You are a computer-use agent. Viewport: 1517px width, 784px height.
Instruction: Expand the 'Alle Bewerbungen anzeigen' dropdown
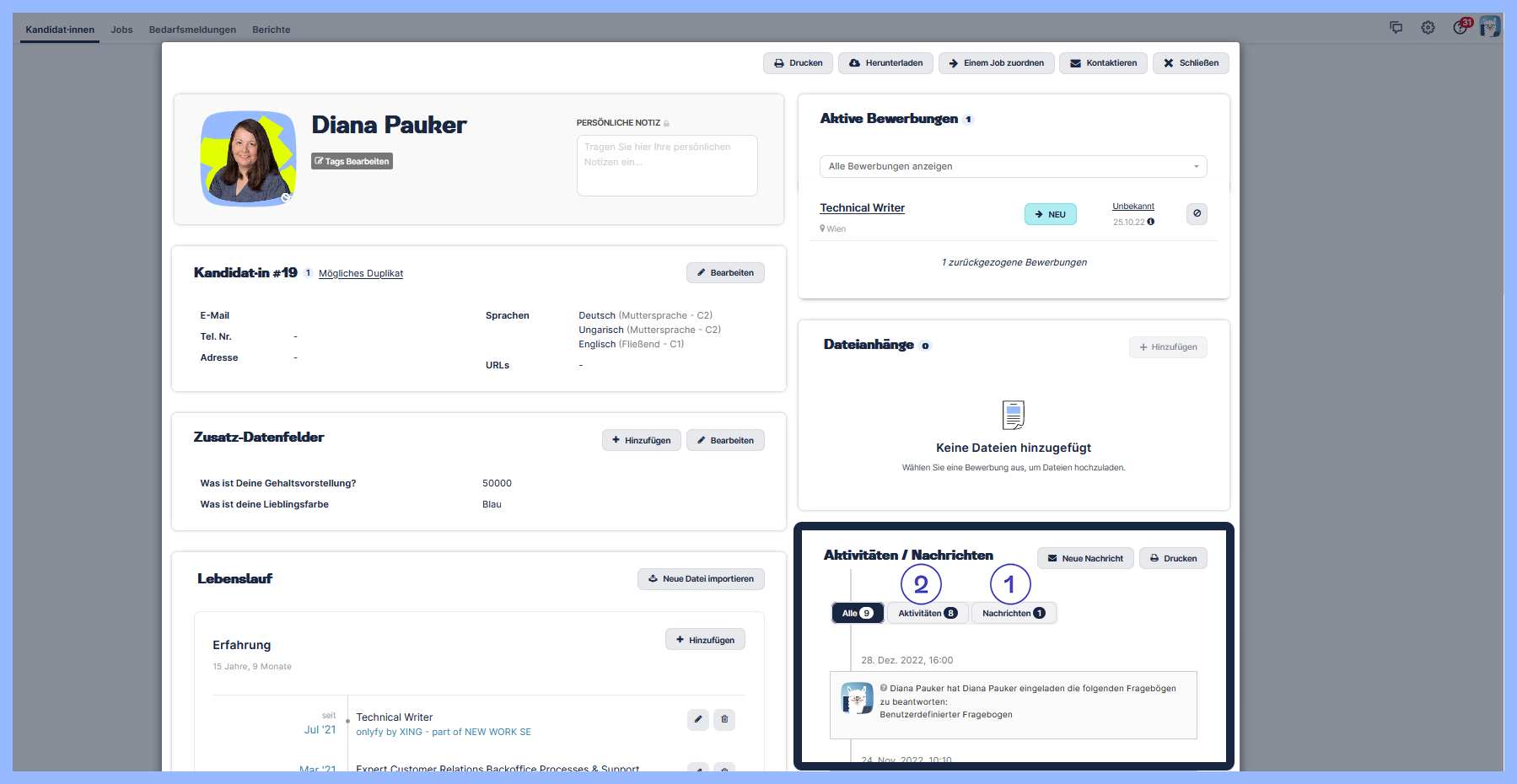tap(1013, 167)
